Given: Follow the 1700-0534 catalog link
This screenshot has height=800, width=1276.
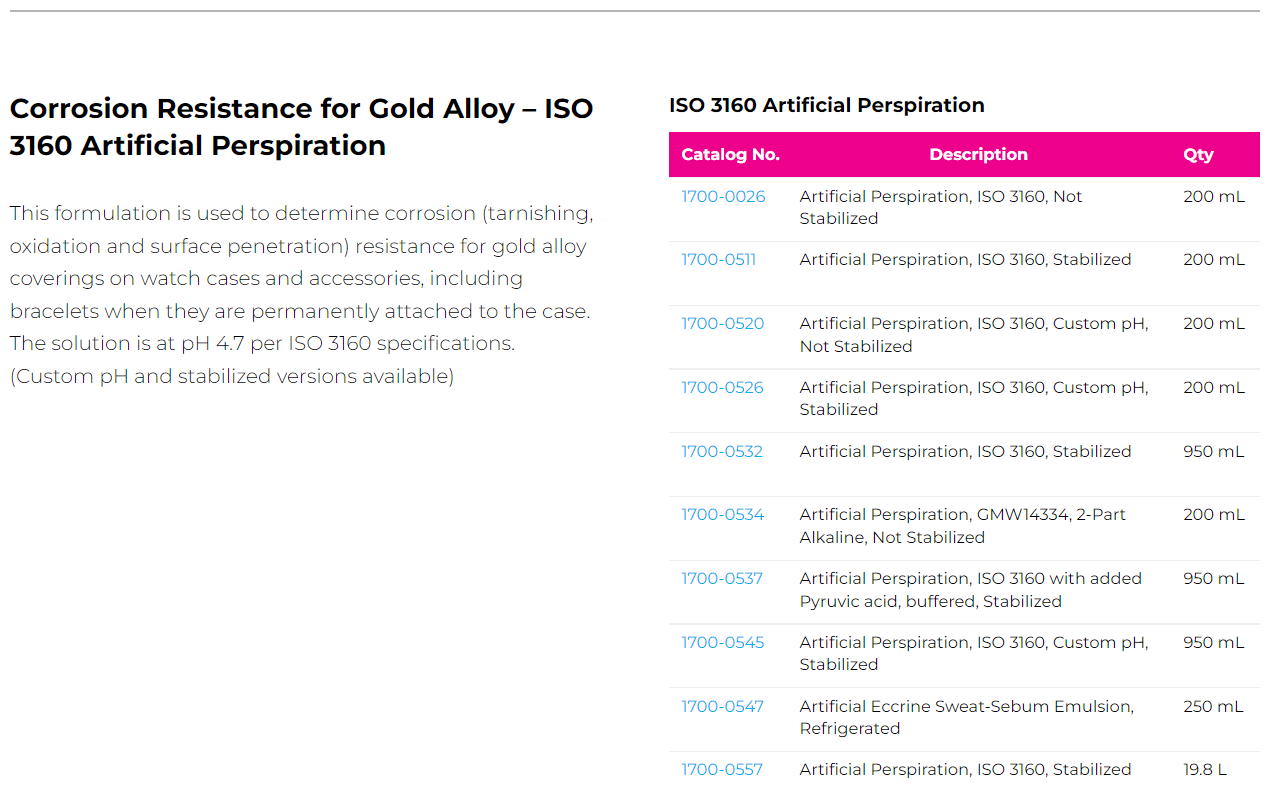Looking at the screenshot, I should tap(722, 515).
